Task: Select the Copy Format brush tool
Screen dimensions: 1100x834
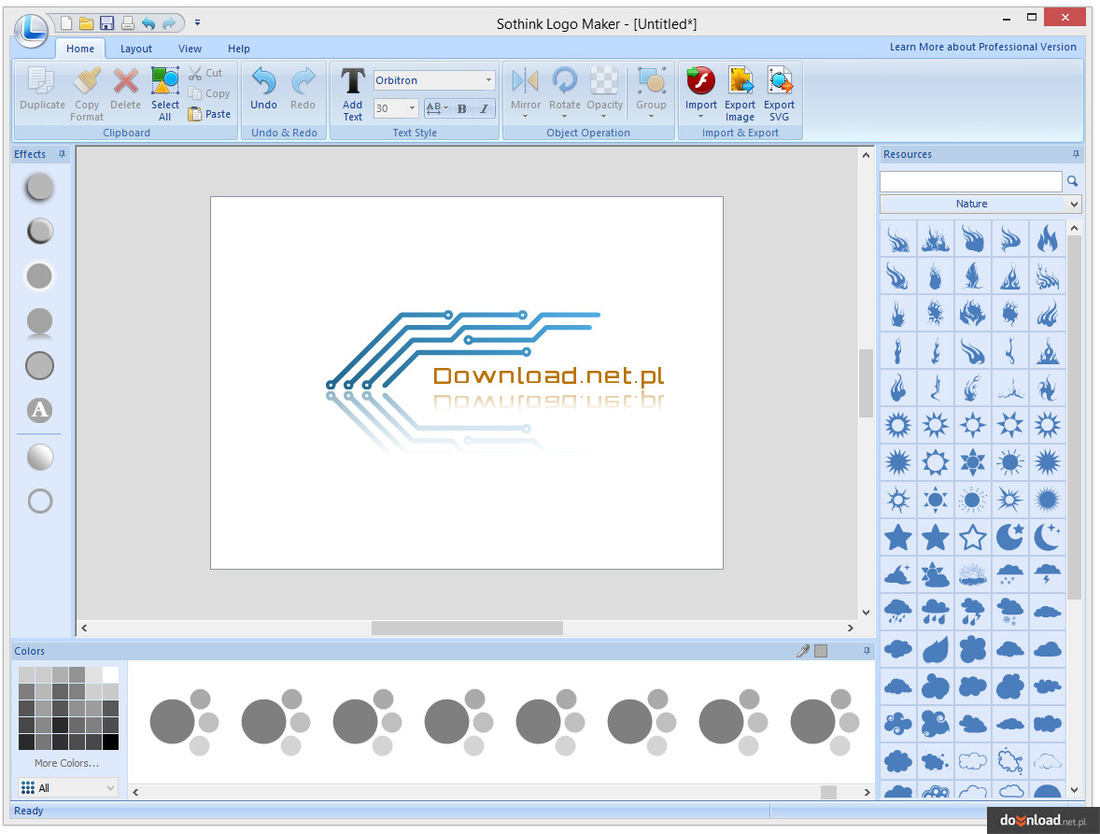Action: click(87, 94)
